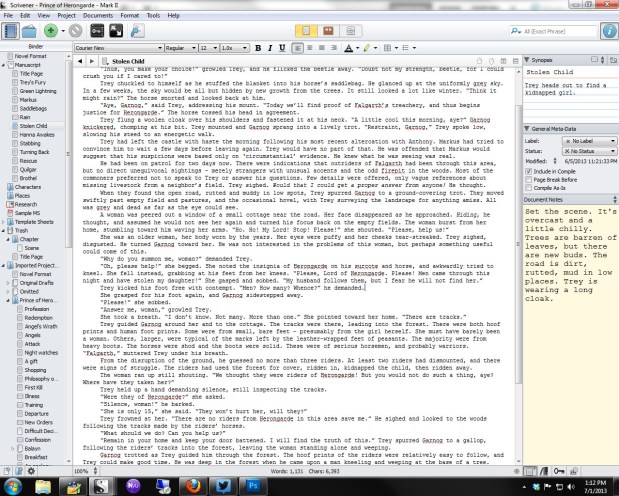Open the font size 12 dropdown
This screenshot has width=619, height=496.
[x=209, y=48]
